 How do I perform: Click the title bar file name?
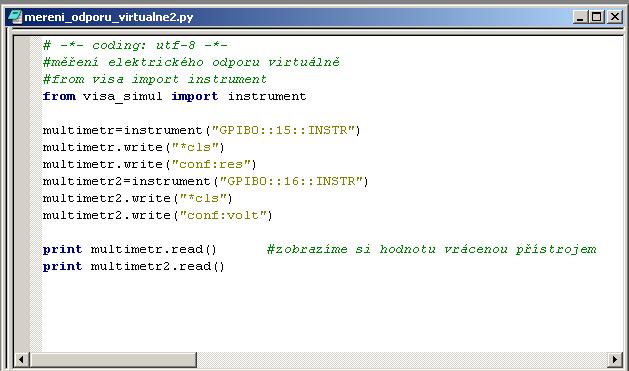click(109, 17)
